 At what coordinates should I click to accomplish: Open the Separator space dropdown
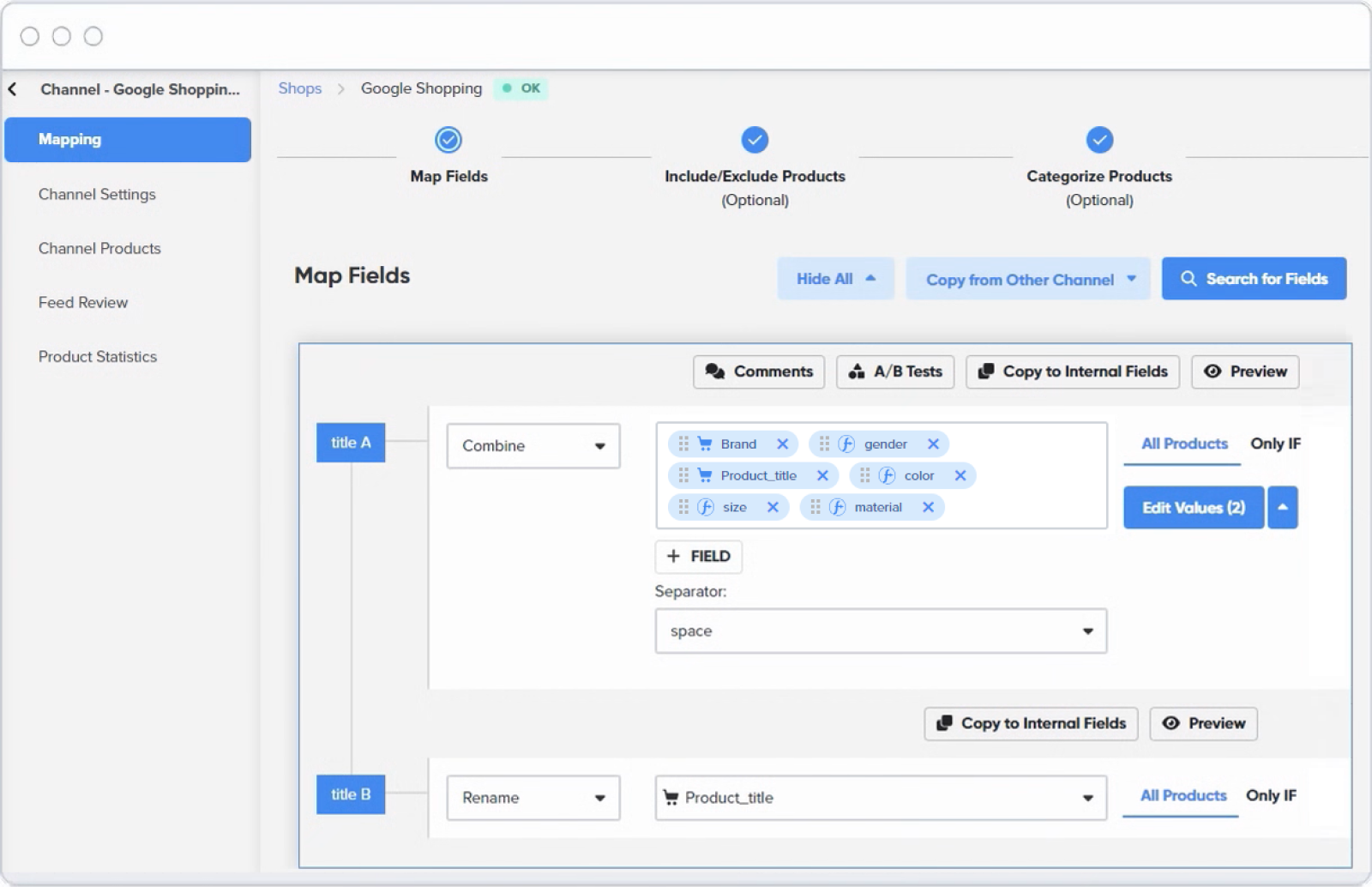coord(880,631)
